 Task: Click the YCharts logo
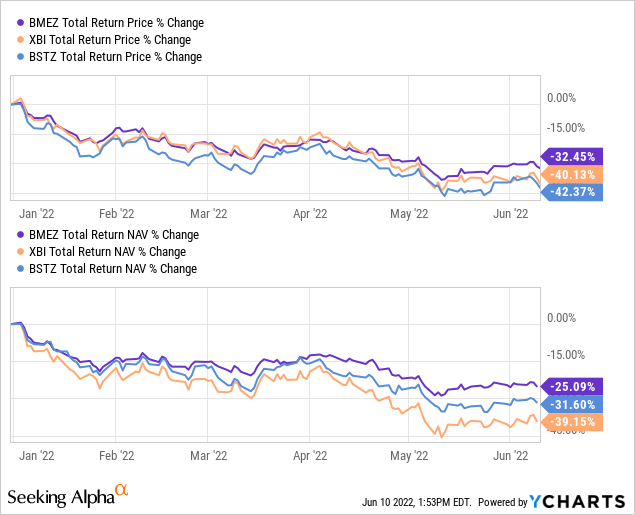click(577, 502)
